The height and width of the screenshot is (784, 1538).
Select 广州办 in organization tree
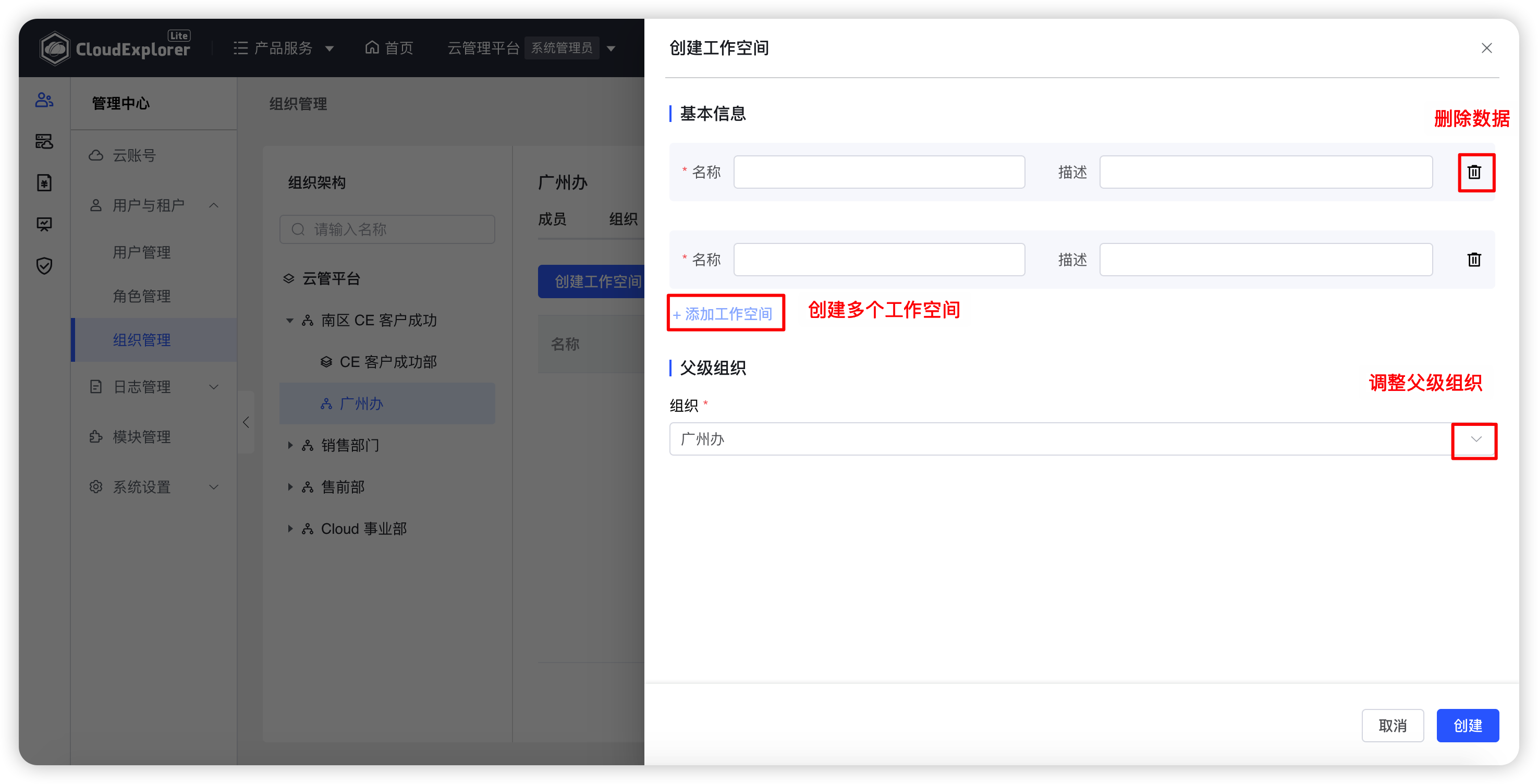pyautogui.click(x=387, y=403)
